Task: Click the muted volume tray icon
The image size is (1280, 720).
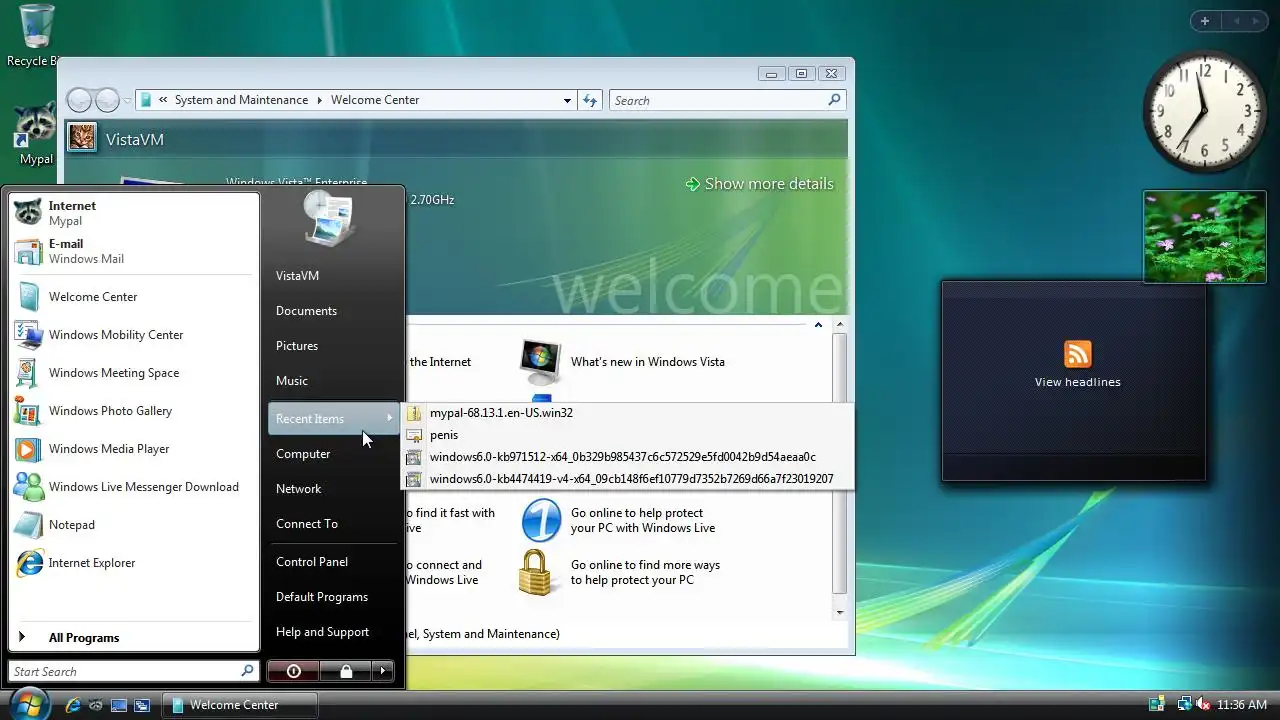Action: coord(1203,705)
